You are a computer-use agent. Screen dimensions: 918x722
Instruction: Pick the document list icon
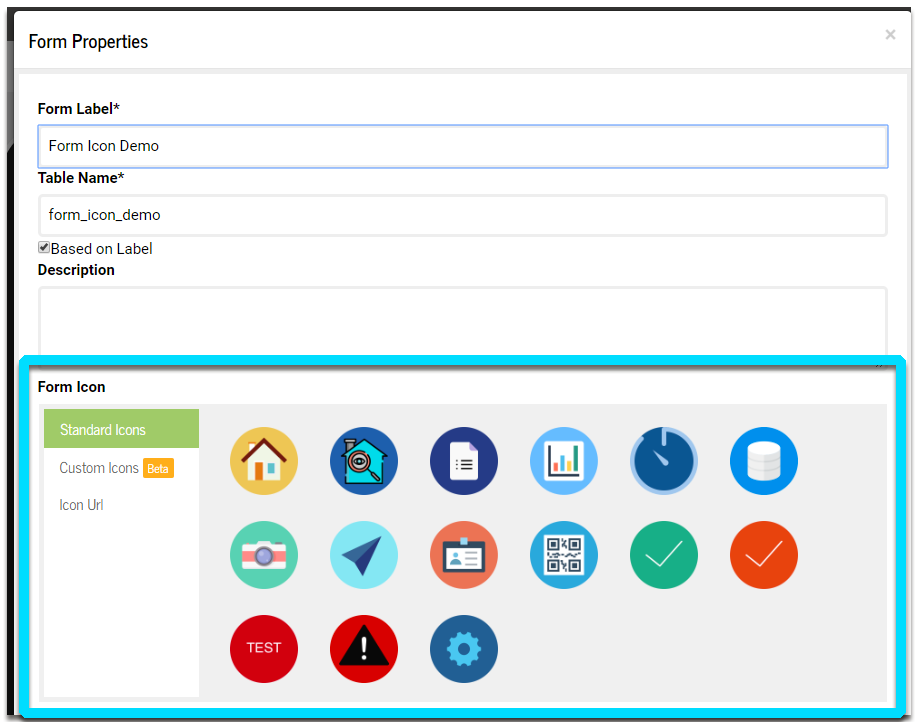click(x=464, y=461)
